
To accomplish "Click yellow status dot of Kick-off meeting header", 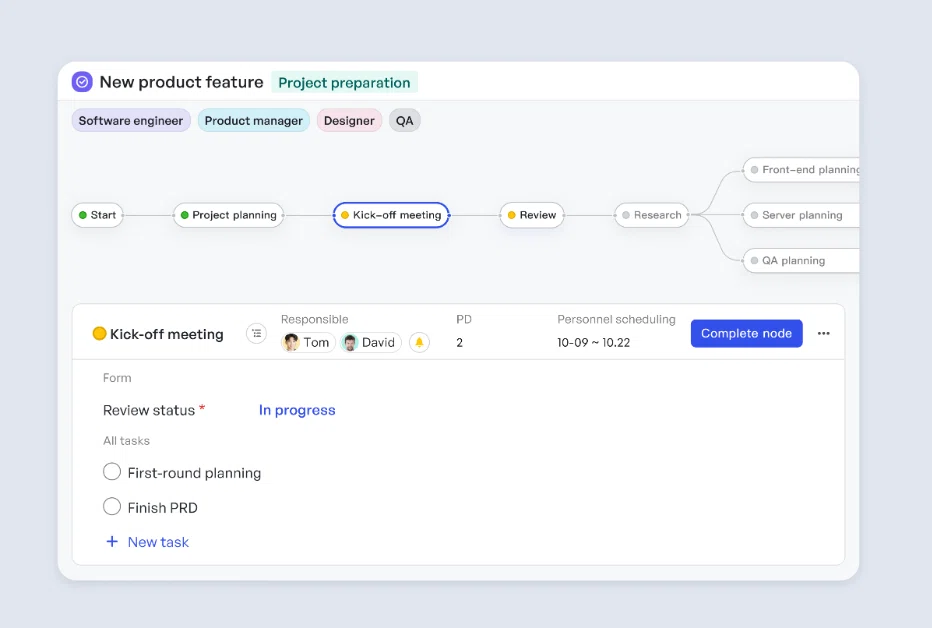I will click(99, 334).
